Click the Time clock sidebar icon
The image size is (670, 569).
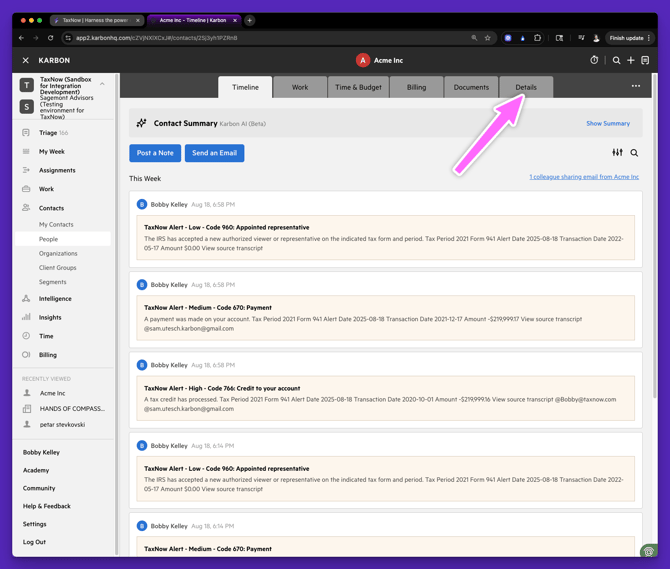(x=26, y=336)
